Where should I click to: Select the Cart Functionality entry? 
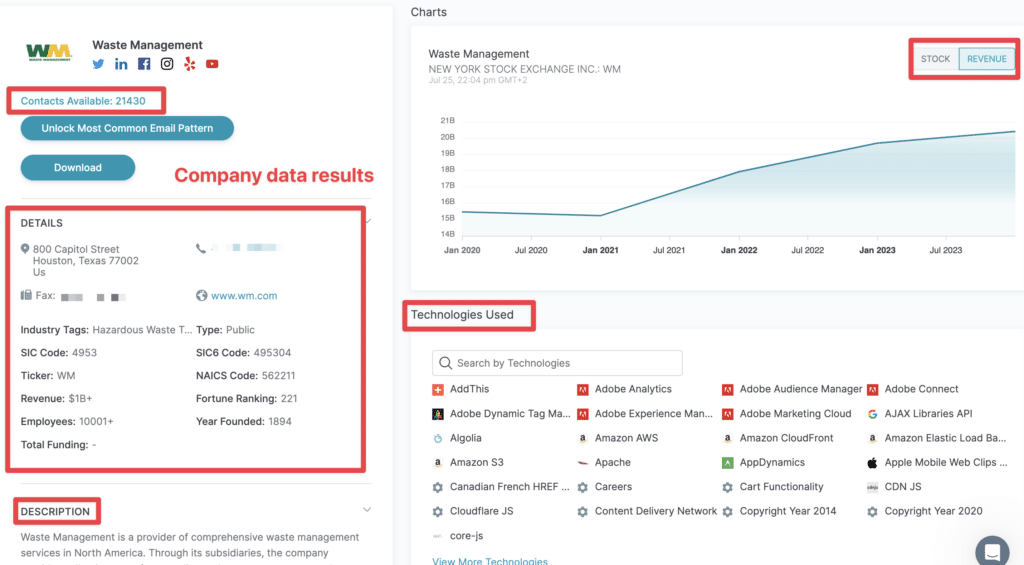tap(781, 487)
